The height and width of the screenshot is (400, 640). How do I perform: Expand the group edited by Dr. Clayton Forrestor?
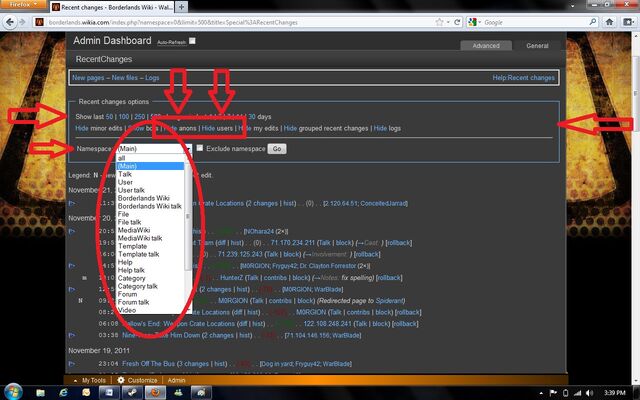tap(72, 265)
